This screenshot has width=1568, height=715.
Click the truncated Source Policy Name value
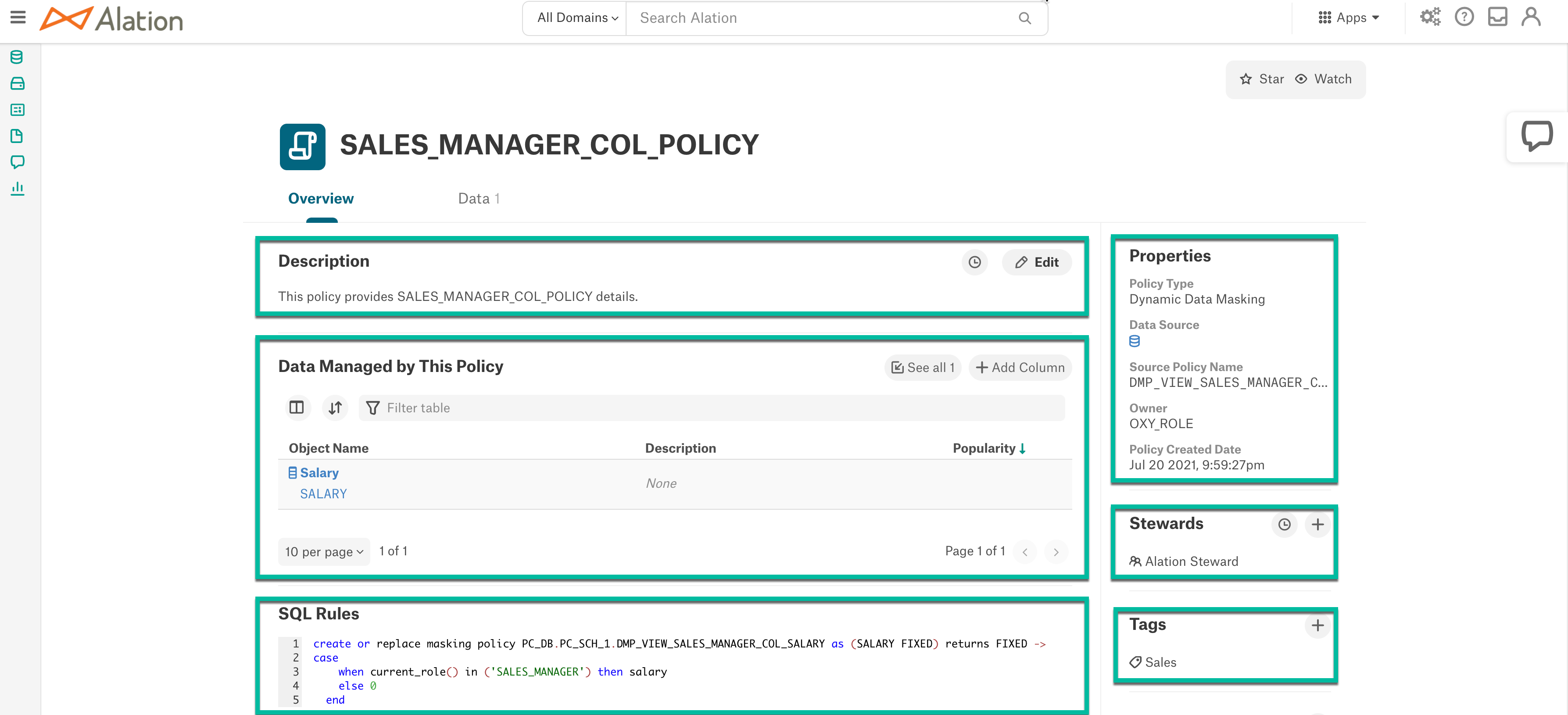1228,383
